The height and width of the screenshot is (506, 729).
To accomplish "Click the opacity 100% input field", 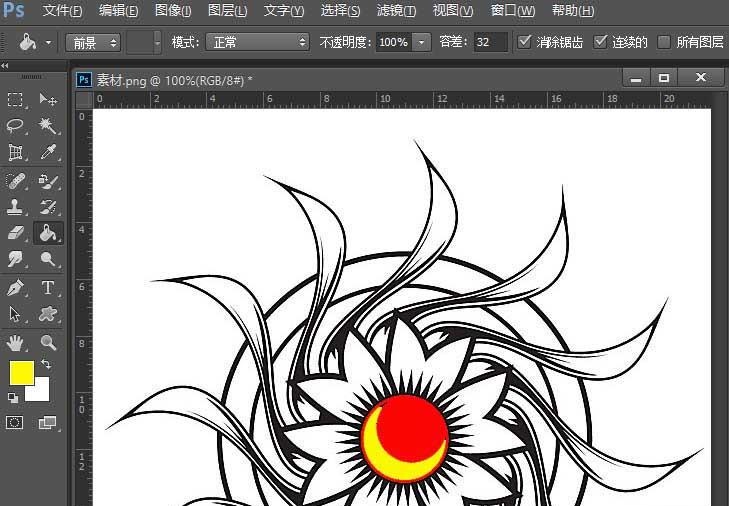I will point(394,42).
